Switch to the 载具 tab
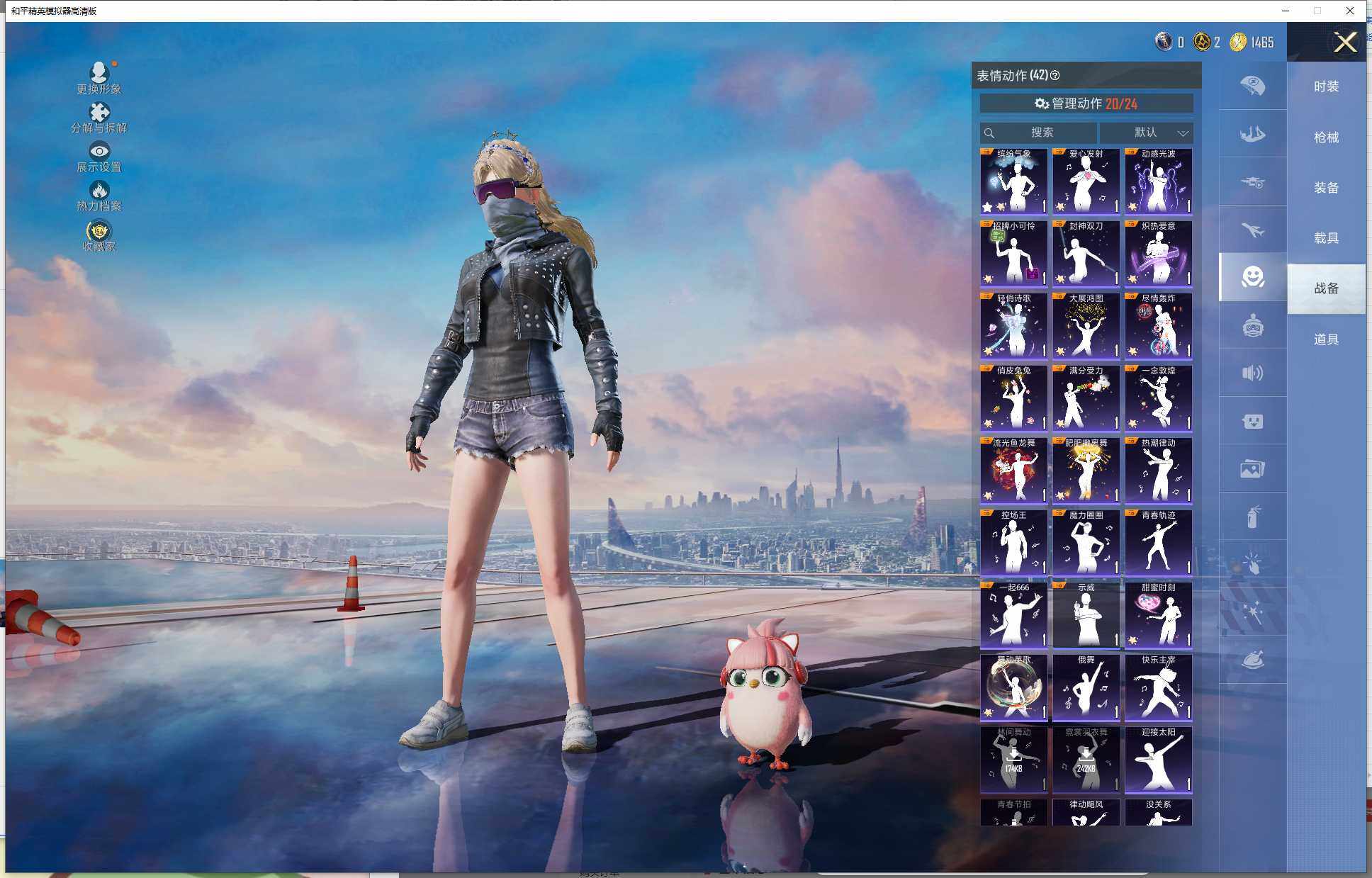The image size is (1372, 878). 1326,238
